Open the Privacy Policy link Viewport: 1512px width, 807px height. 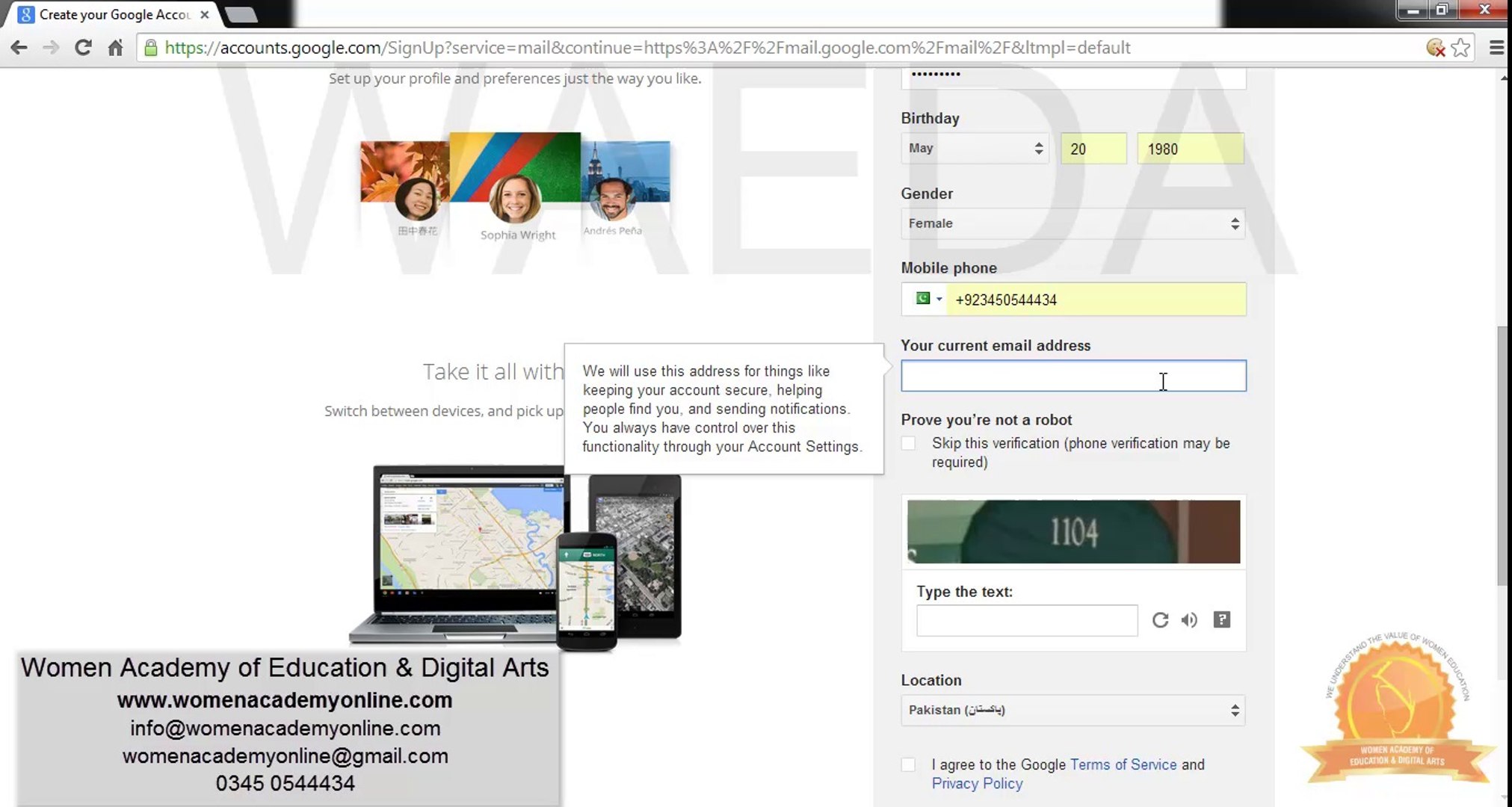coord(976,783)
